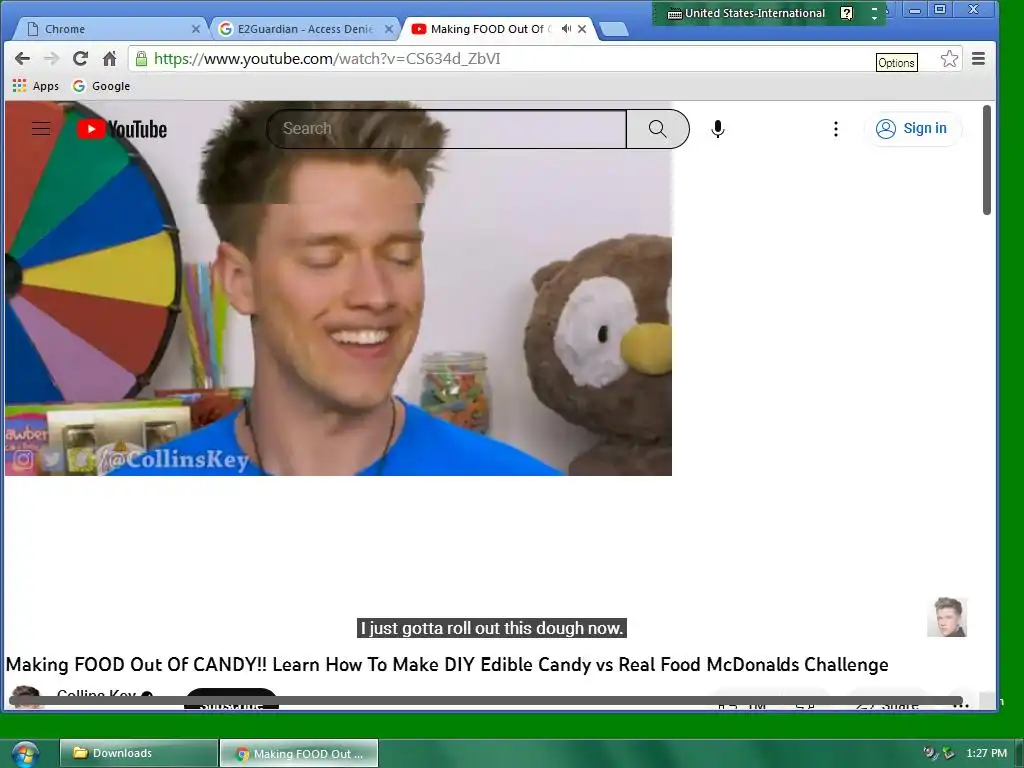Image resolution: width=1024 pixels, height=768 pixels.
Task: Go back with the browser back arrow
Action: 22,59
